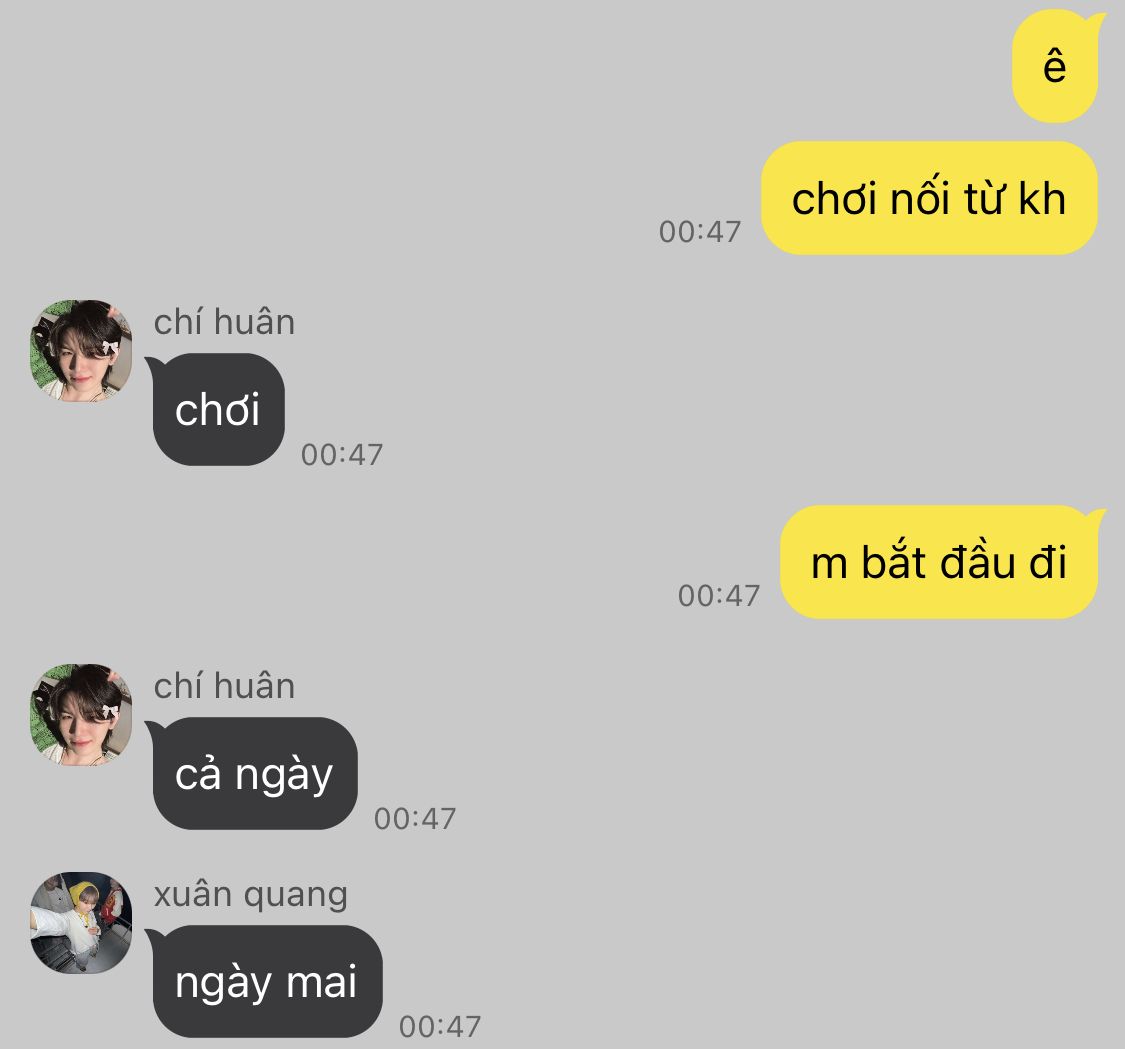The height and width of the screenshot is (1049, 1125).
Task: Select the "m bắt đầu đi" message bubble
Action: tap(940, 562)
